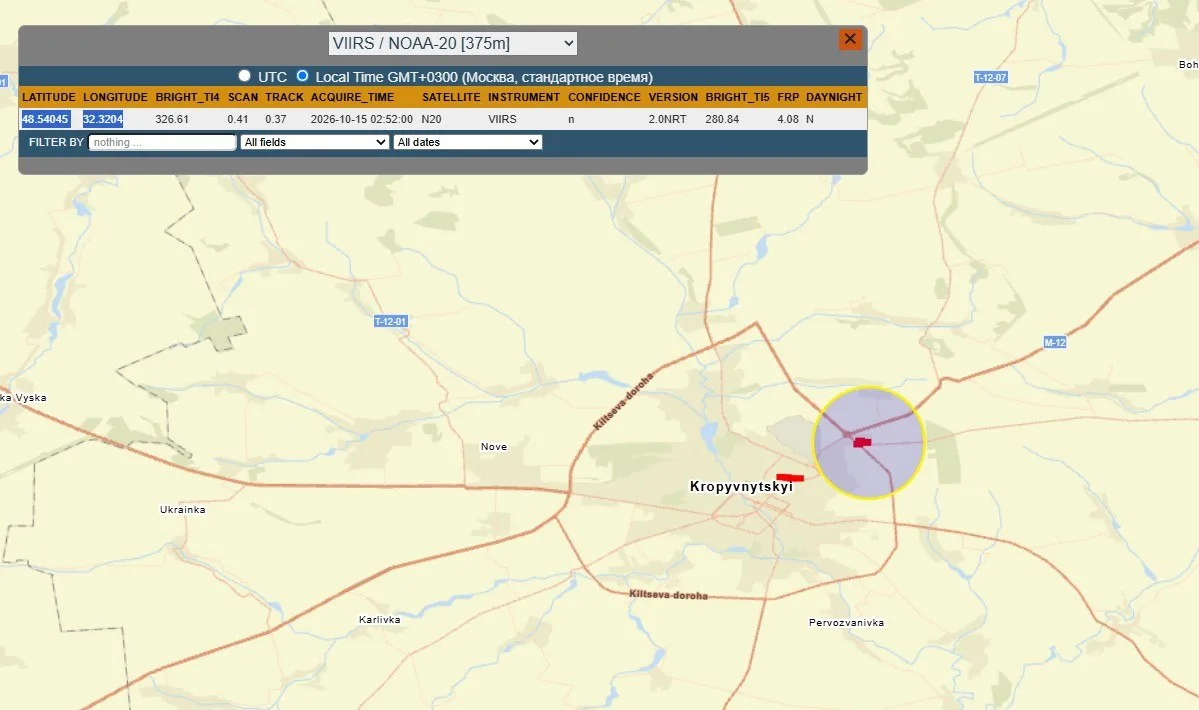Click brightness value 326.61
The height and width of the screenshot is (710, 1199).
tap(172, 119)
